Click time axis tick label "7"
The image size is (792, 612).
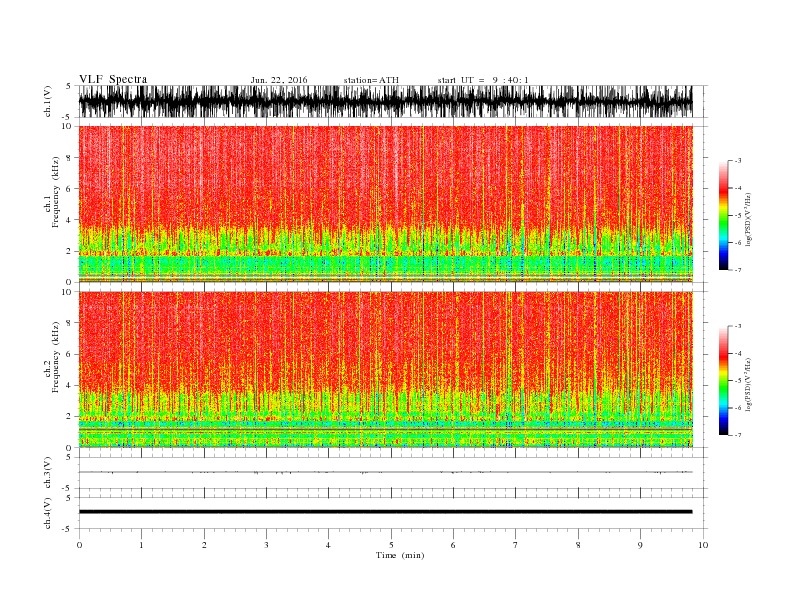coord(516,545)
